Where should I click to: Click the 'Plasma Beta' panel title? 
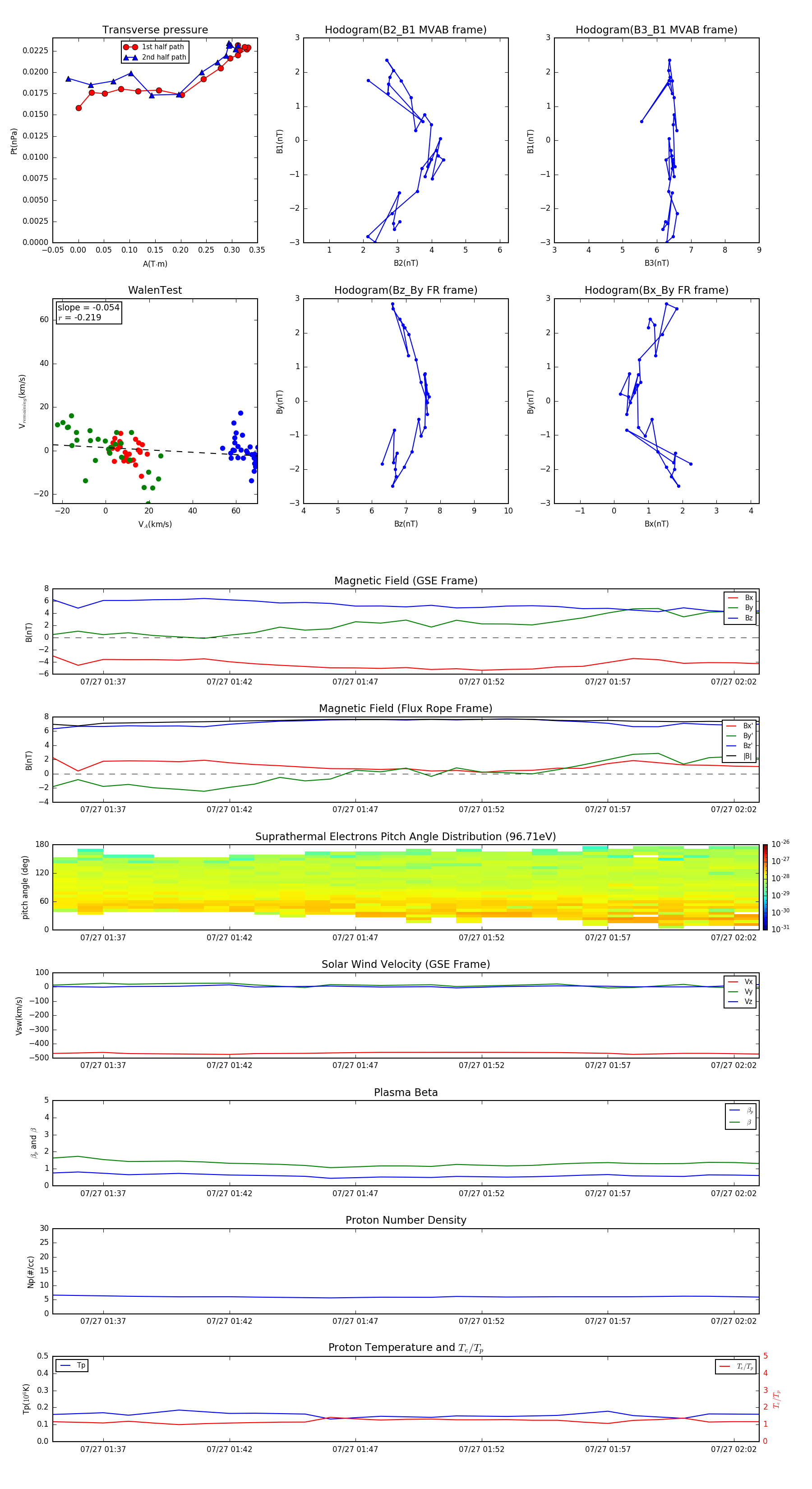click(406, 1092)
